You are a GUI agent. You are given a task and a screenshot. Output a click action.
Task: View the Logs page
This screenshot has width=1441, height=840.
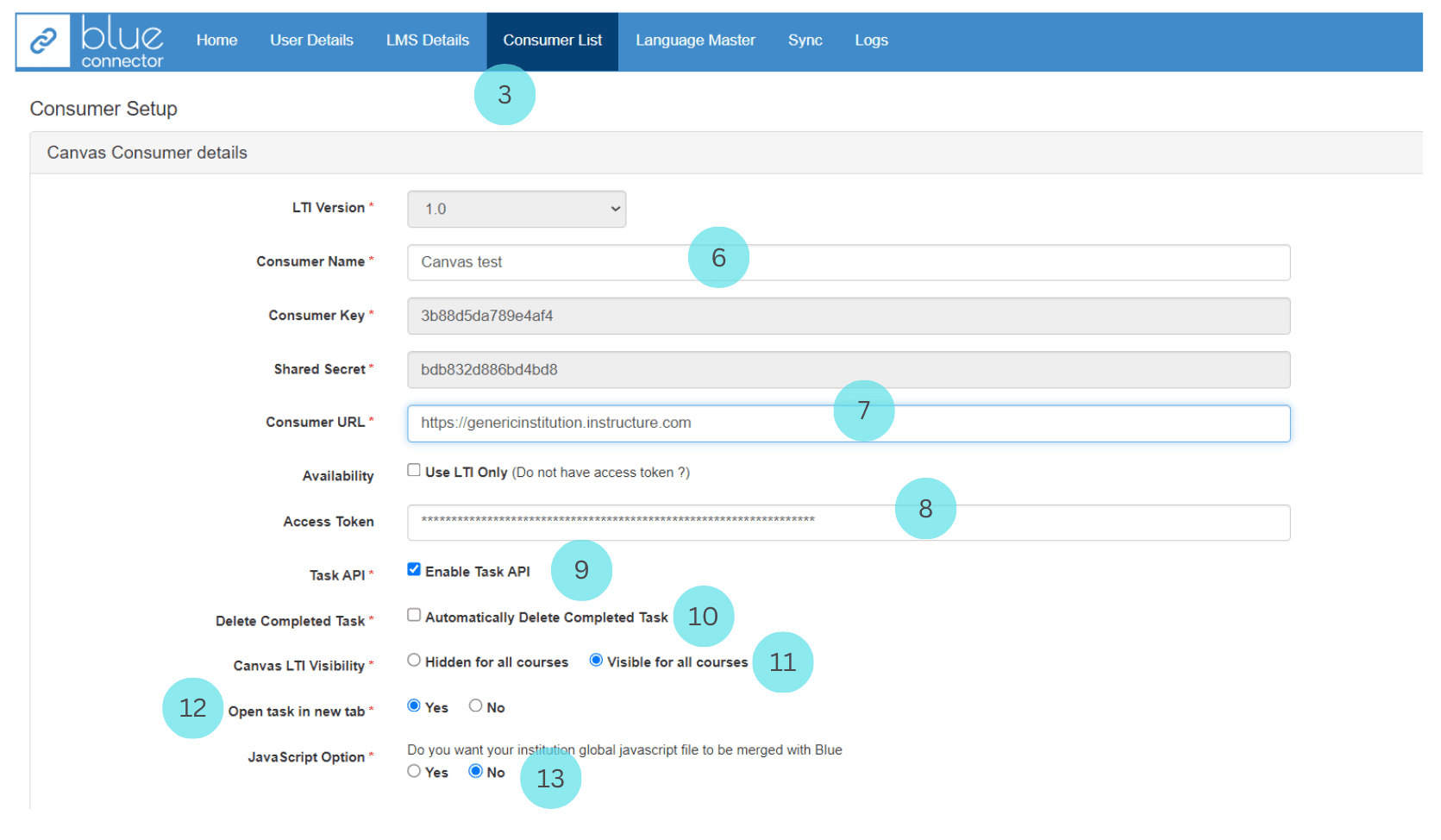tap(871, 41)
